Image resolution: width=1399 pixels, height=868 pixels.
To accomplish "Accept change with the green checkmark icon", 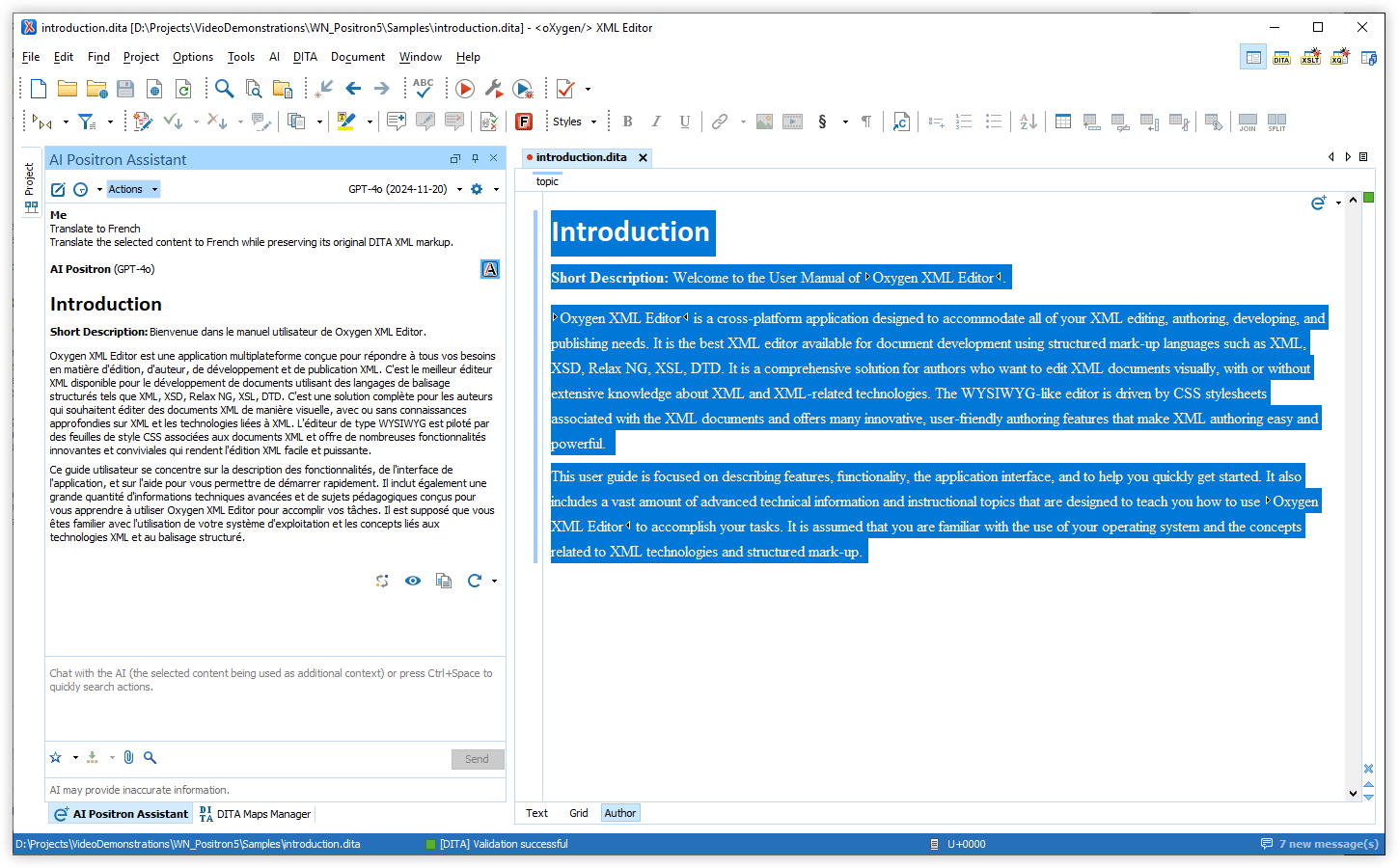I will coord(172,122).
